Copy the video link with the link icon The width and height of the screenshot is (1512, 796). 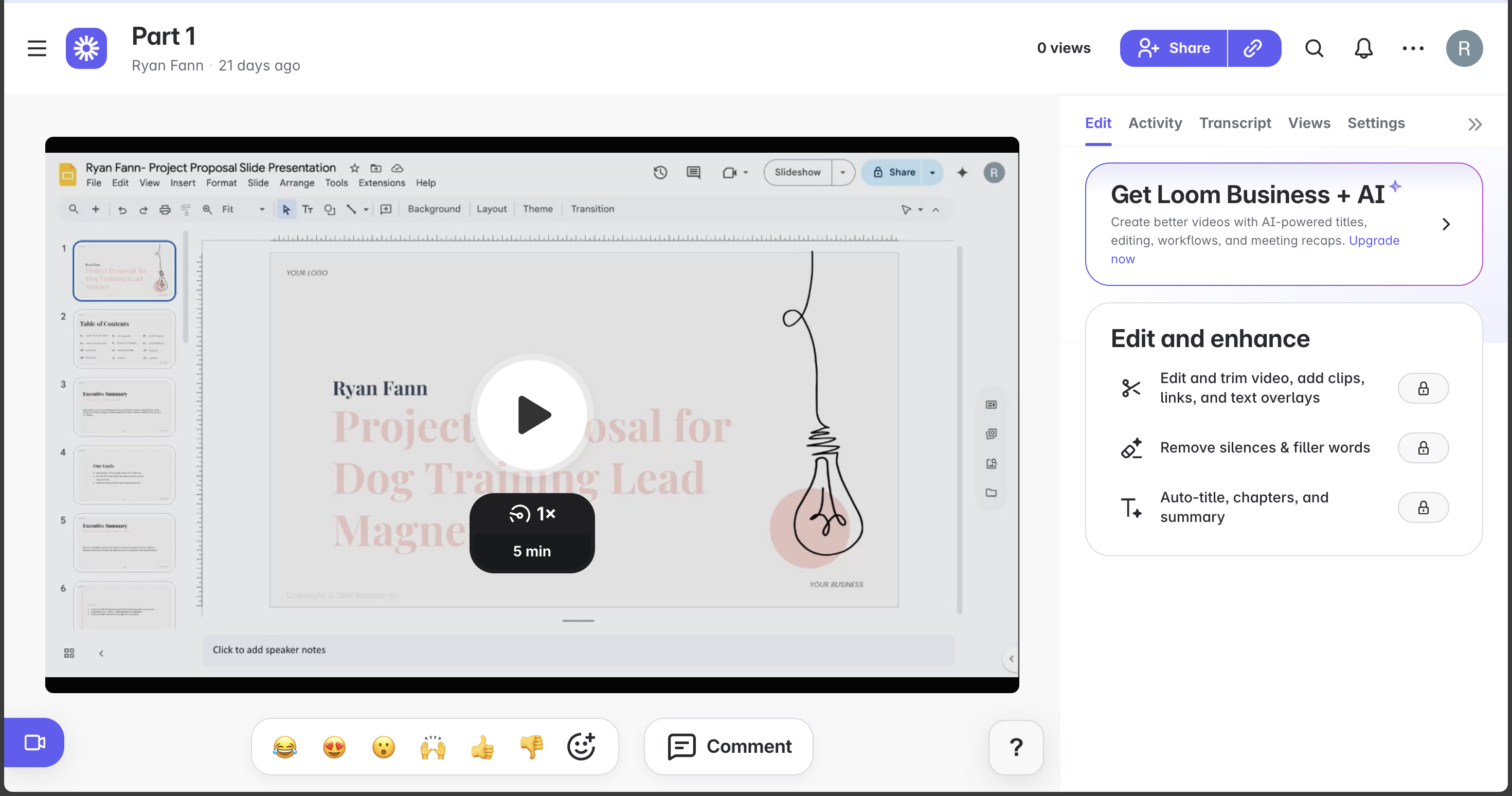[x=1254, y=48]
